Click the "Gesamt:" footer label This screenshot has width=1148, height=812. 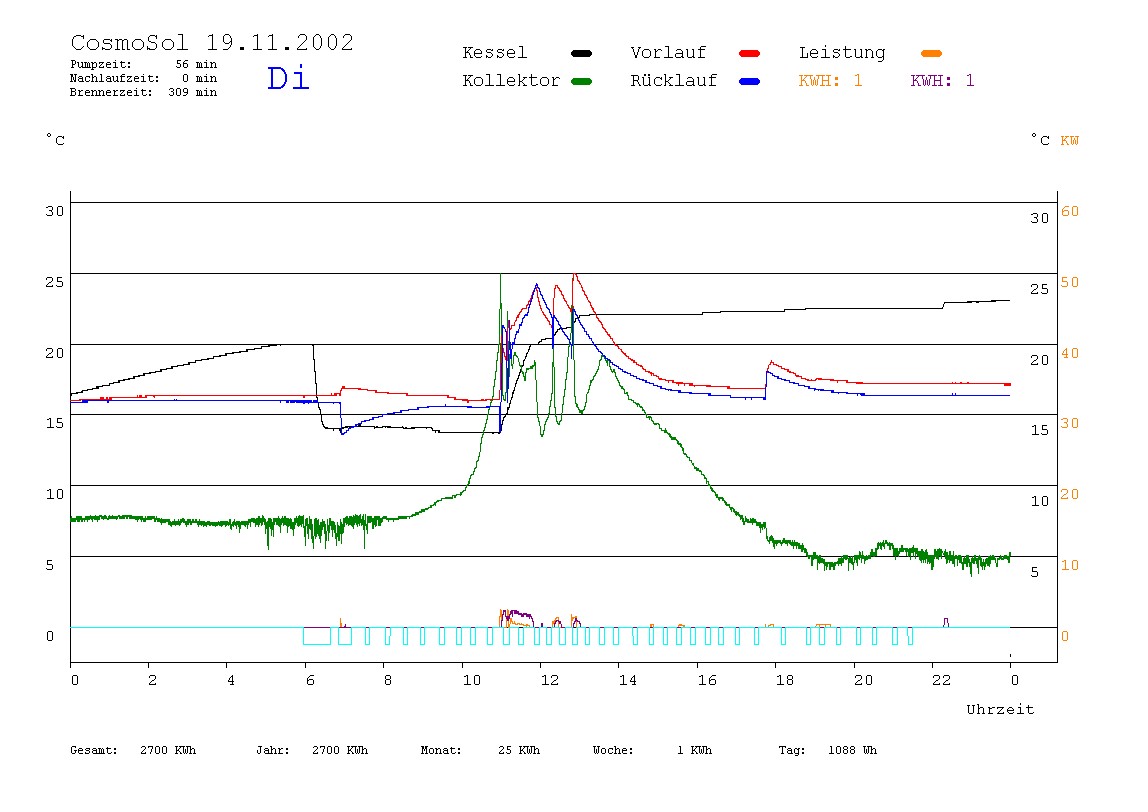(x=94, y=750)
